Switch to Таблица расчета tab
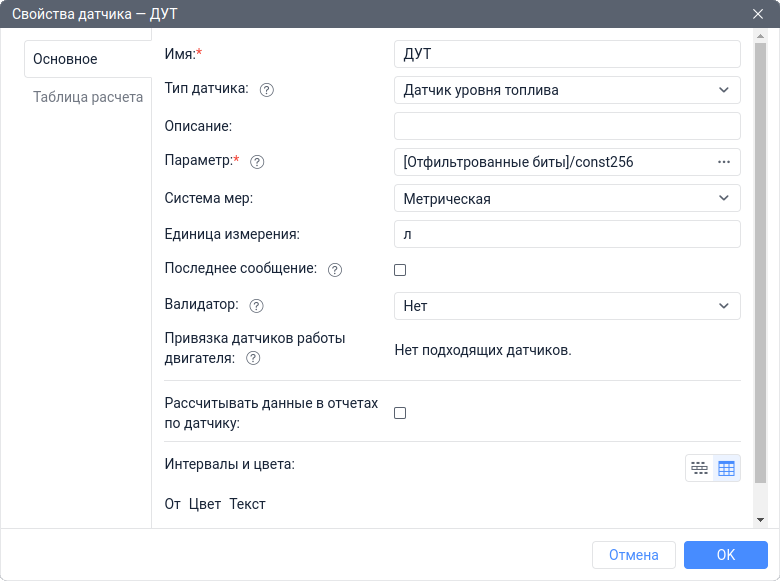The height and width of the screenshot is (581, 780). click(x=88, y=97)
